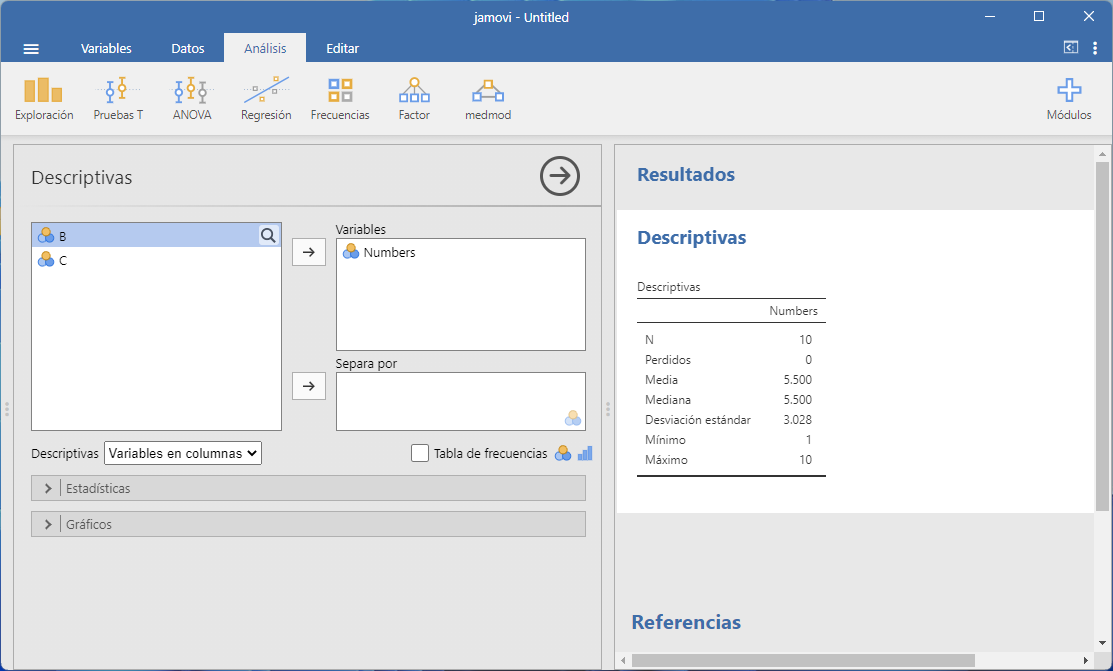The height and width of the screenshot is (671, 1113).
Task: Open the Variables en columnas dropdown
Action: coord(182,453)
